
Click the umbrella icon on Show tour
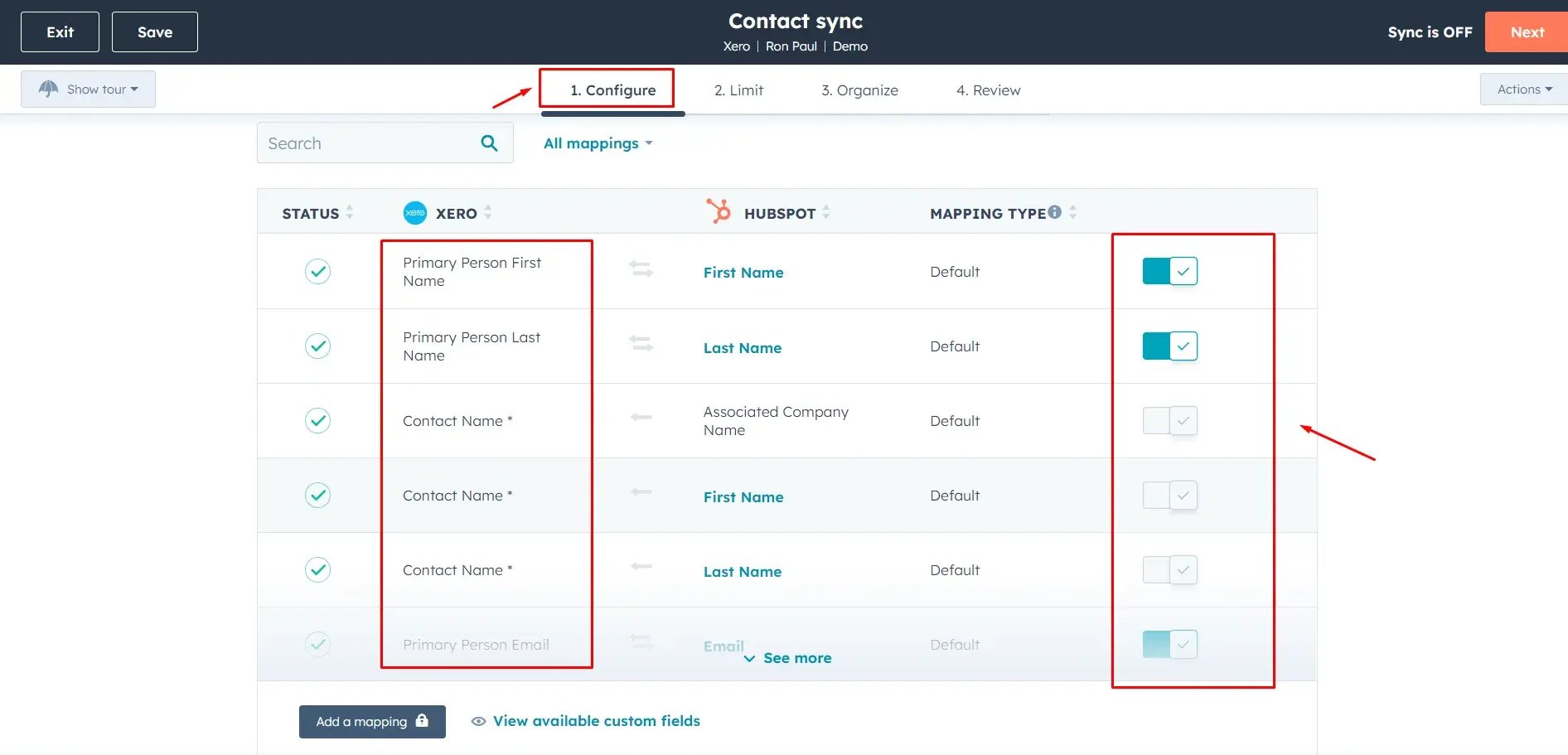tap(48, 89)
